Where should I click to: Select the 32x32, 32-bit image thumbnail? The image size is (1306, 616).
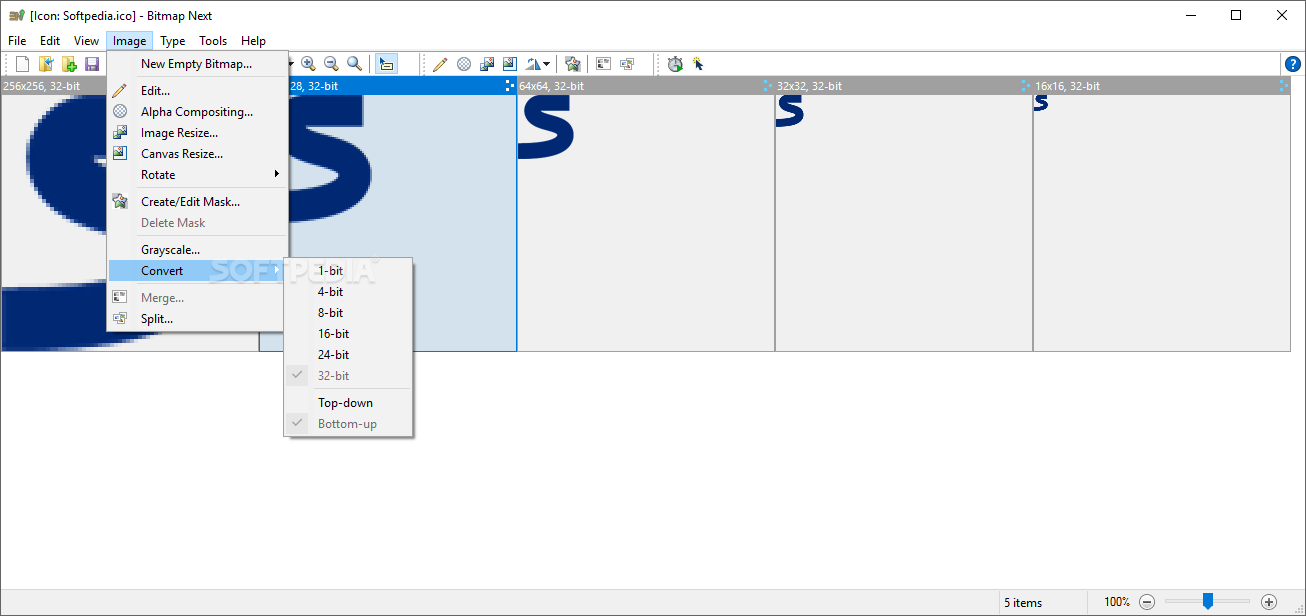point(904,223)
